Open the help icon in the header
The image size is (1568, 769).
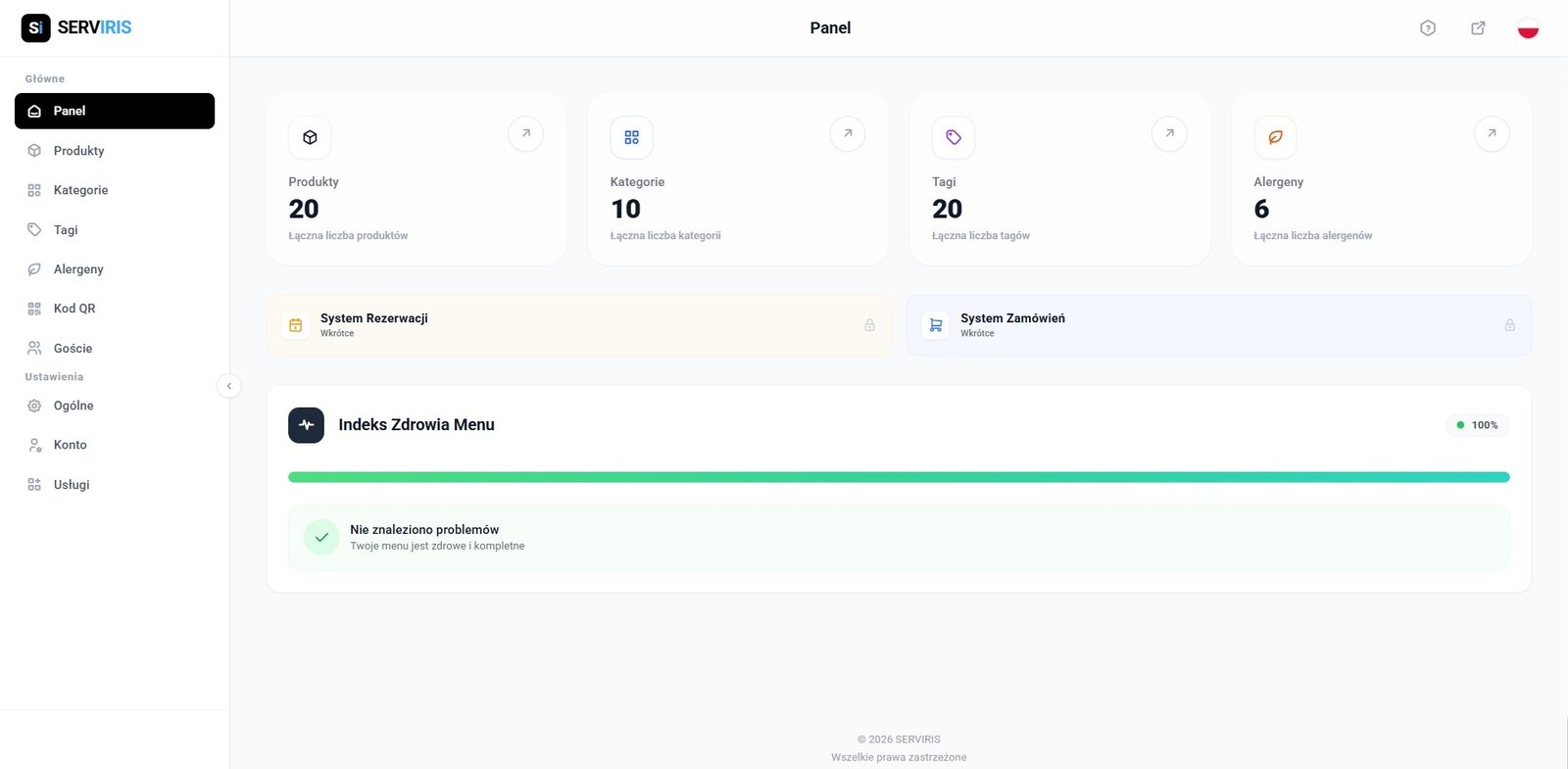tap(1427, 28)
